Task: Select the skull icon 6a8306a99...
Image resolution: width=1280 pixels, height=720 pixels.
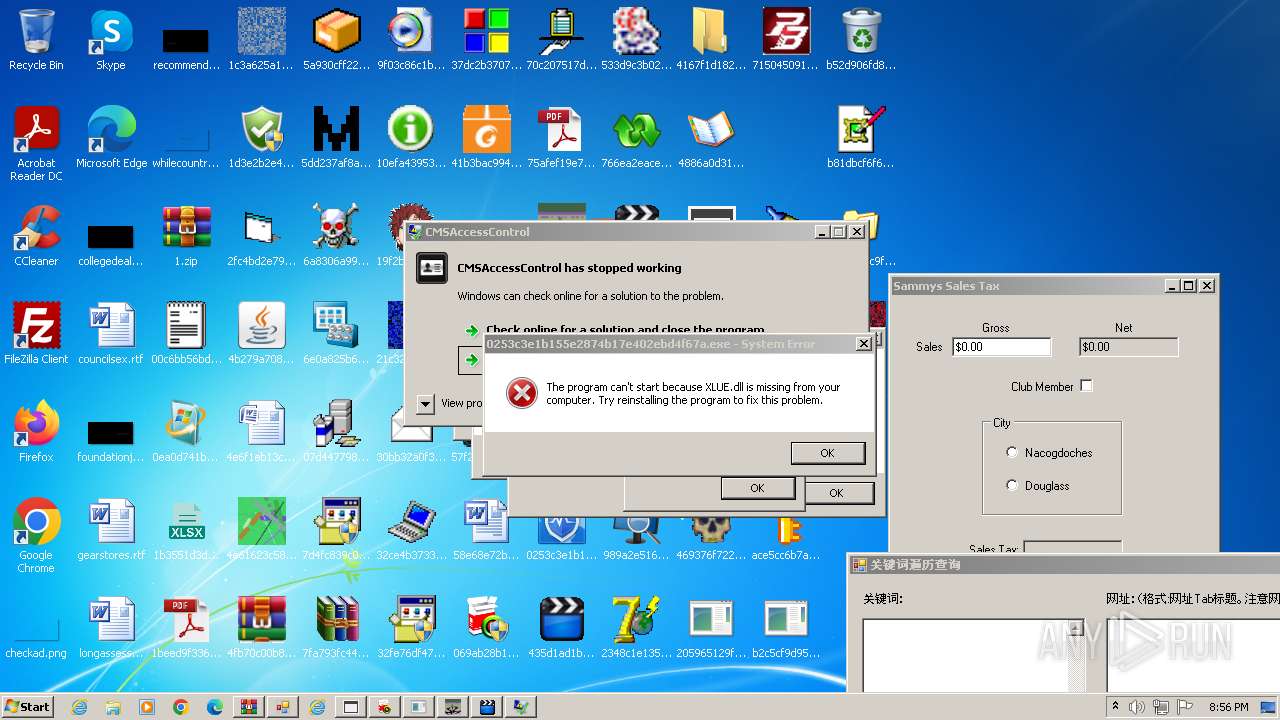Action: tap(335, 236)
